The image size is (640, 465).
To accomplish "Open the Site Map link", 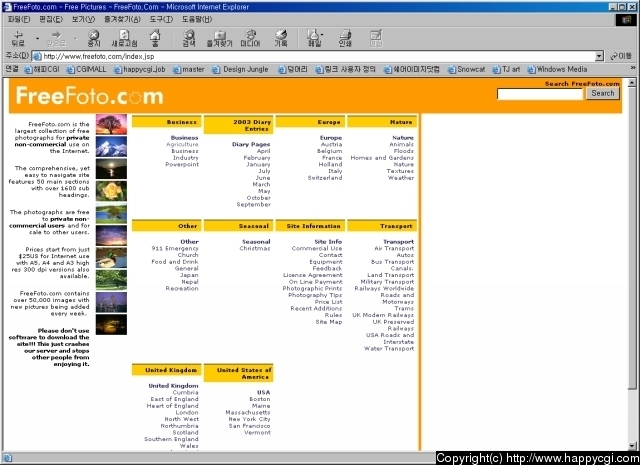I will click(x=329, y=322).
